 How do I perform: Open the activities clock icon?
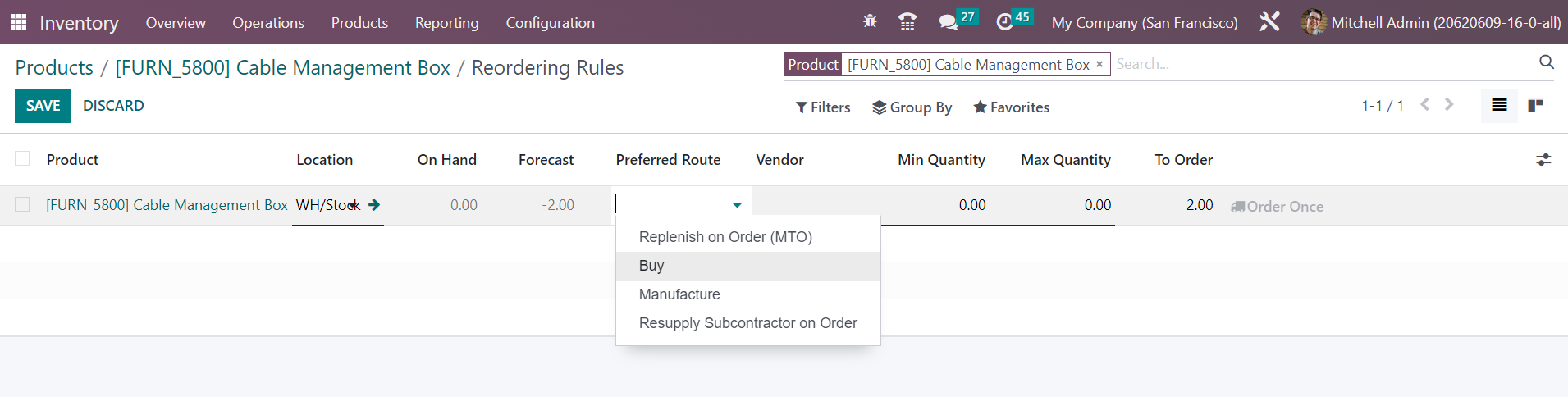click(1004, 22)
